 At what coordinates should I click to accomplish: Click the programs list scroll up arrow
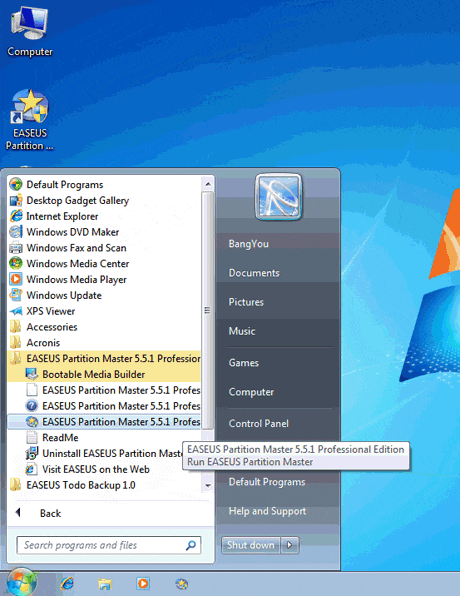[x=208, y=184]
